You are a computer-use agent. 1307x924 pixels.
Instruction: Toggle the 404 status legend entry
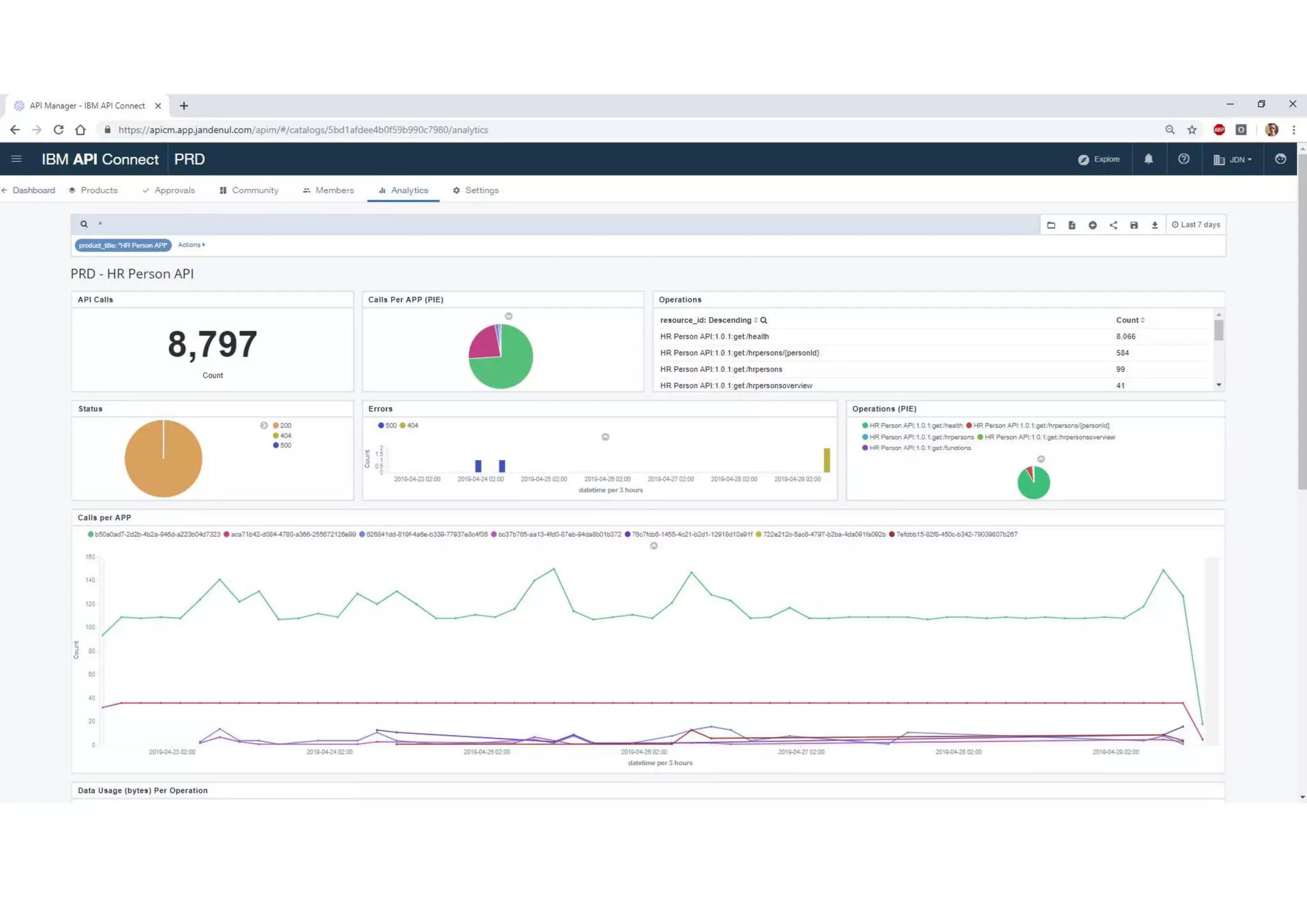[282, 435]
